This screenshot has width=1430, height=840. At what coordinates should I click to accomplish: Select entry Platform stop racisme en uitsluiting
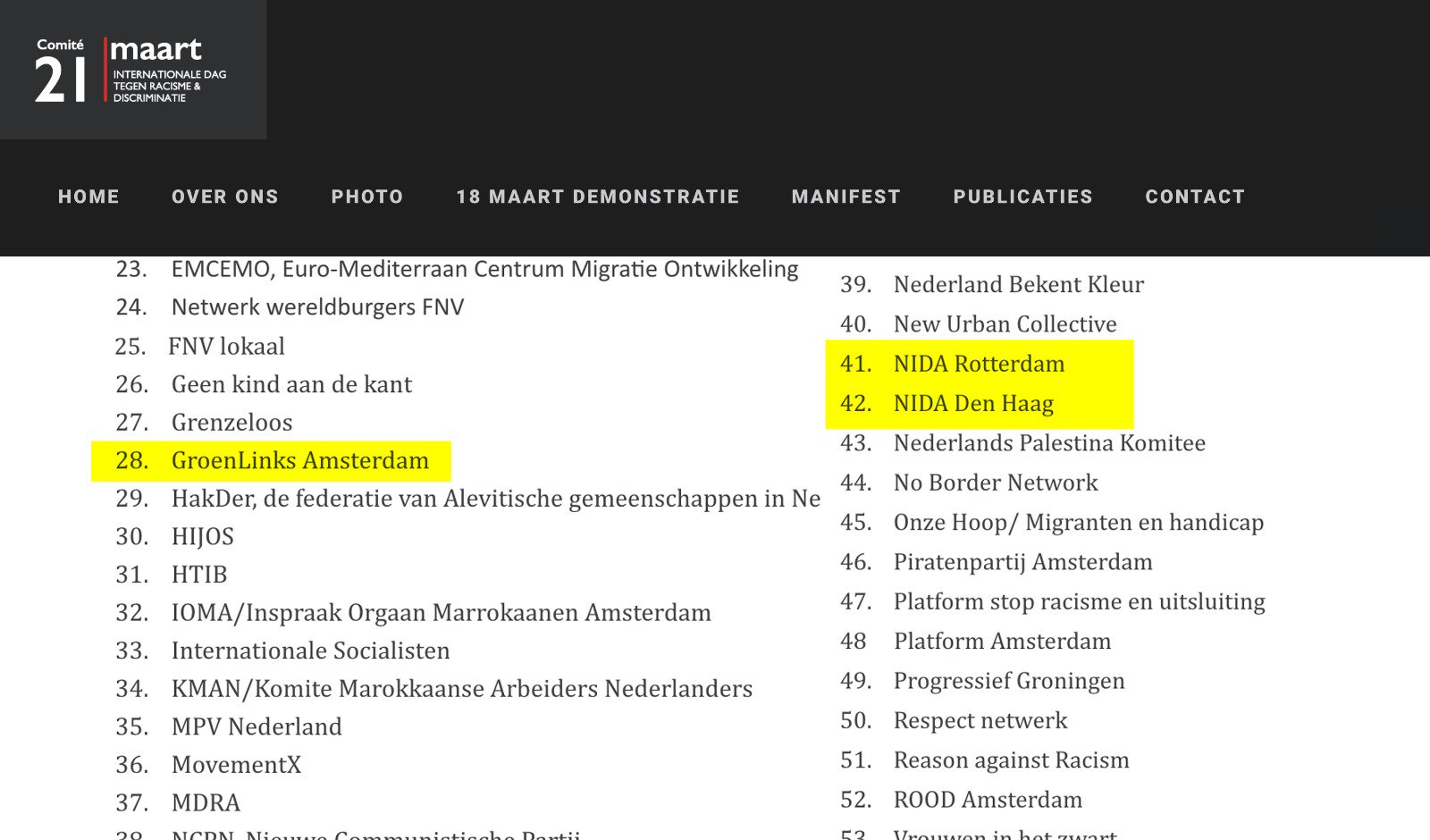1053,601
